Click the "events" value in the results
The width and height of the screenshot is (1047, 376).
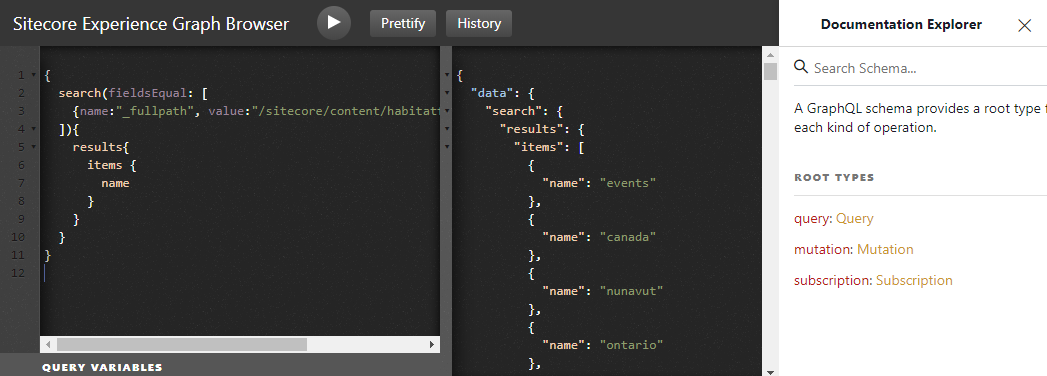(628, 183)
